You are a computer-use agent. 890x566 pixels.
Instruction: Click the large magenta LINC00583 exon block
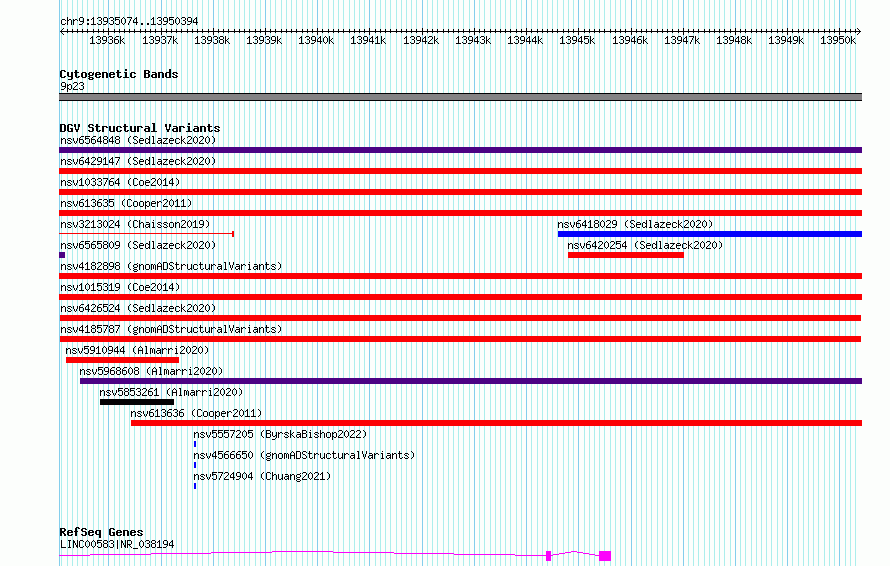[605, 556]
